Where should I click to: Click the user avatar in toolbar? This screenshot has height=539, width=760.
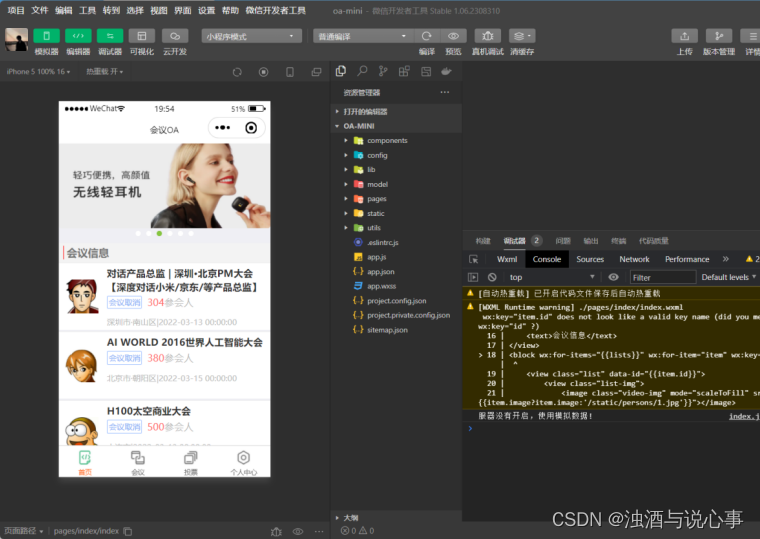pos(16,39)
